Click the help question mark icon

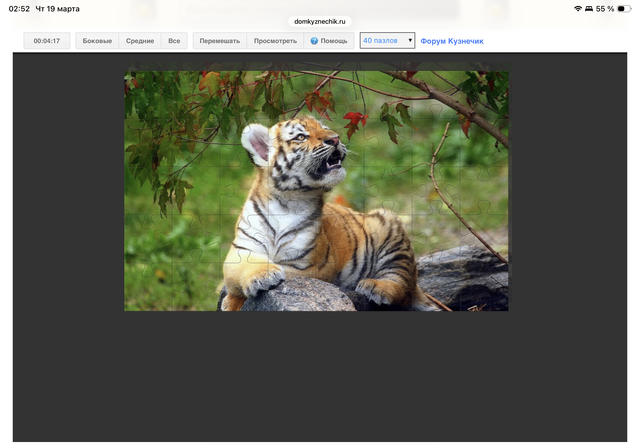pos(314,41)
